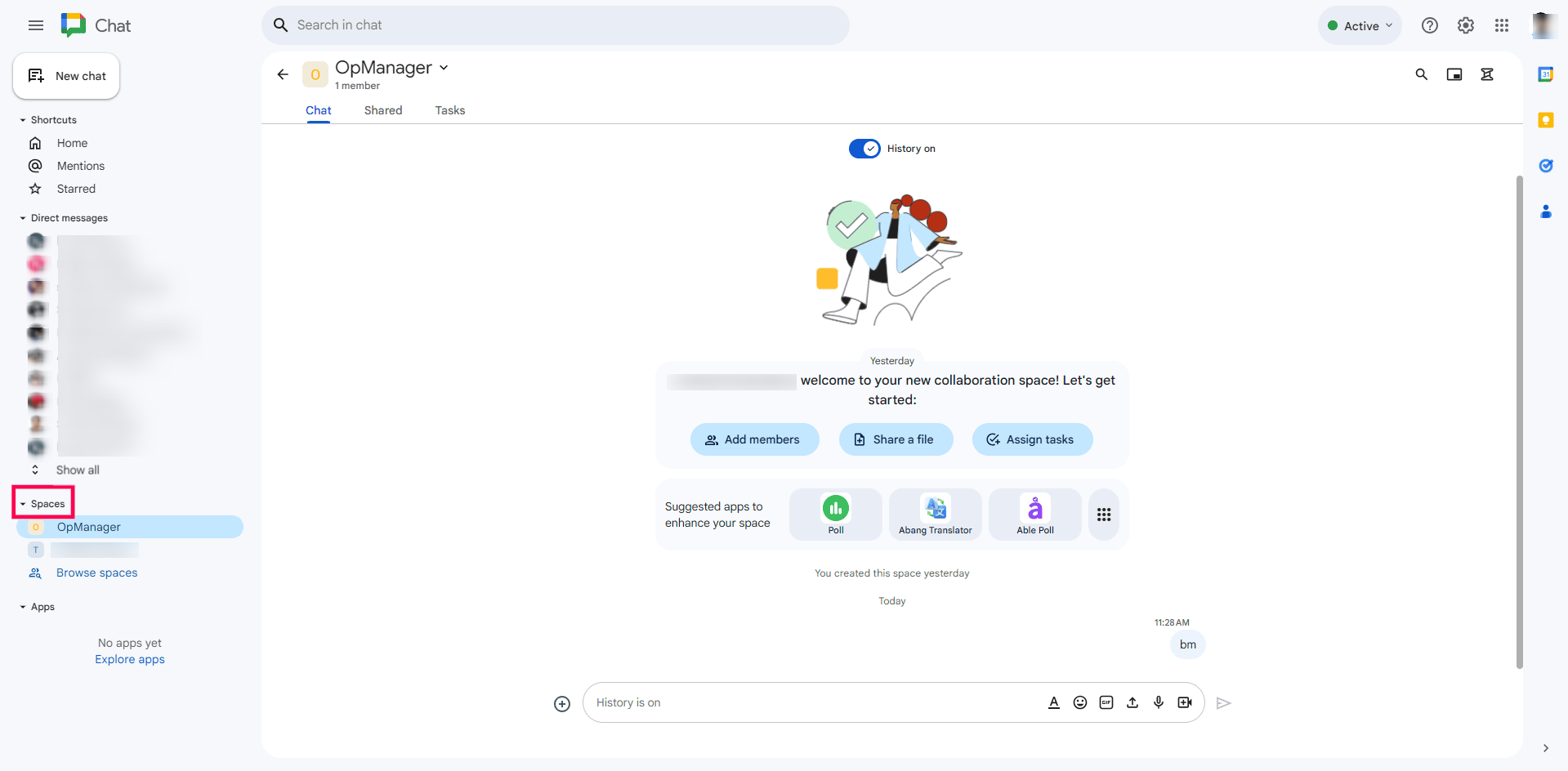
Task: Insert a GIF
Action: tap(1106, 702)
